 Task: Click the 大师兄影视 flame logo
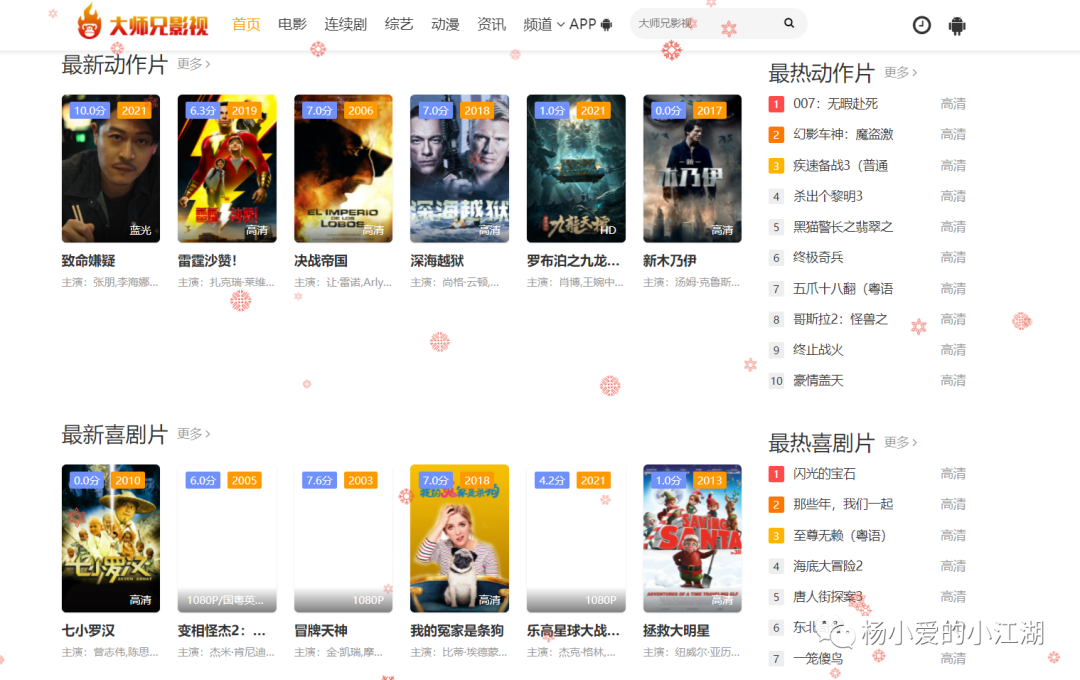(142, 22)
